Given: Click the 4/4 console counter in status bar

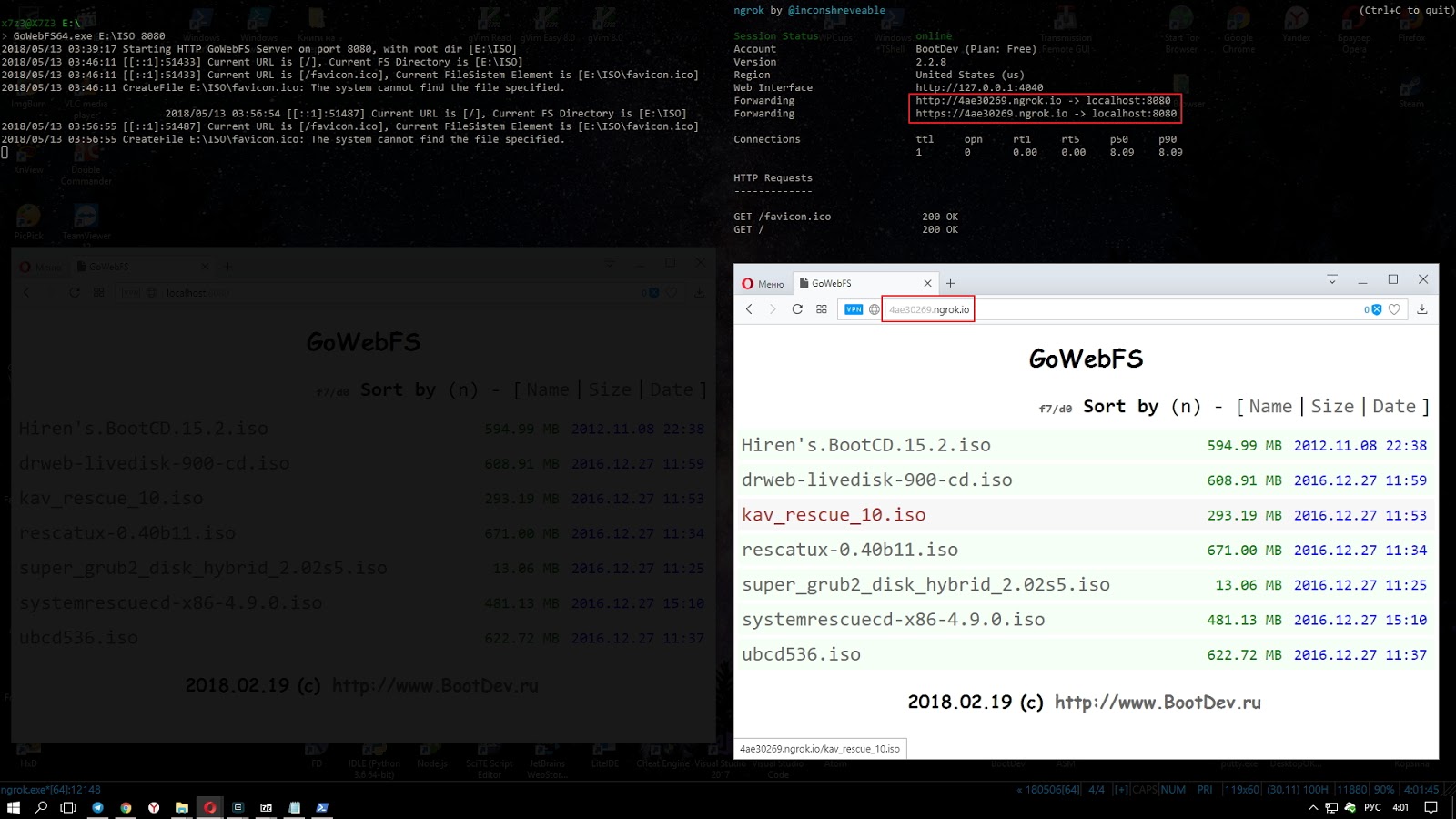Looking at the screenshot, I should (1097, 790).
